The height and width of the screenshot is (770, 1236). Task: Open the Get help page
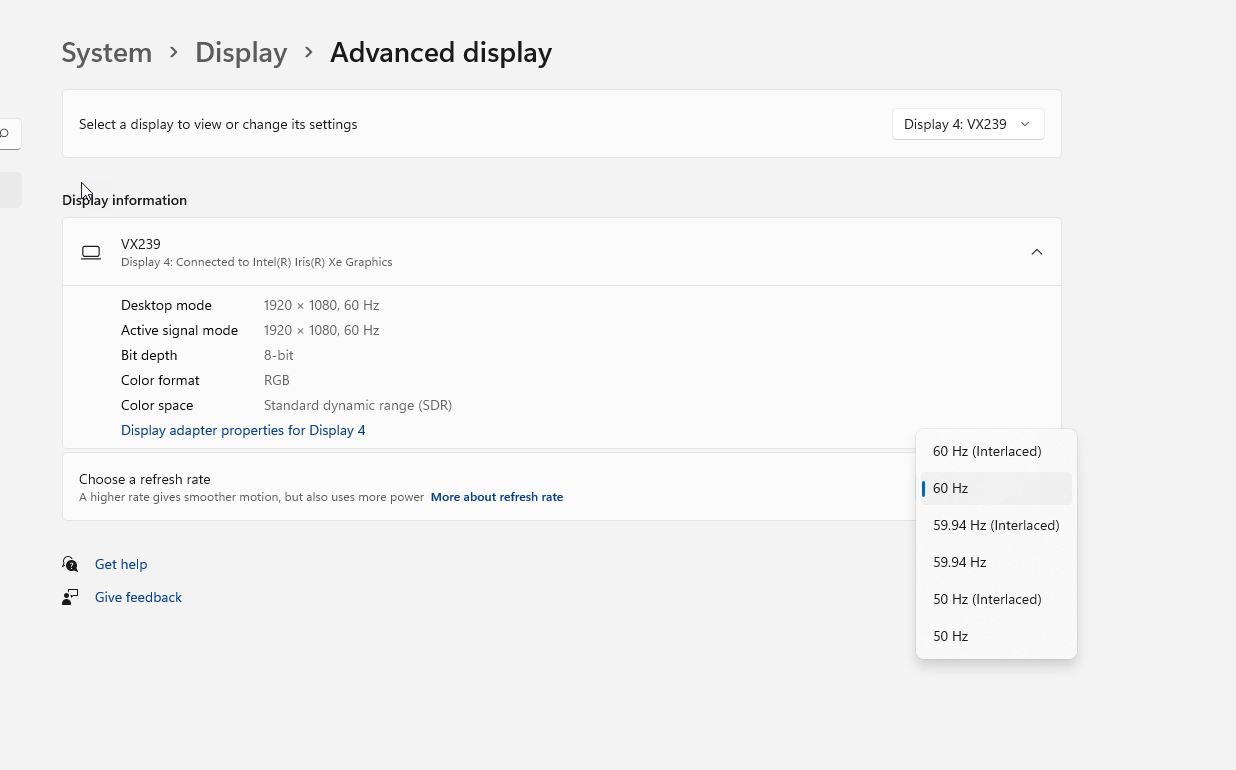tap(121, 564)
